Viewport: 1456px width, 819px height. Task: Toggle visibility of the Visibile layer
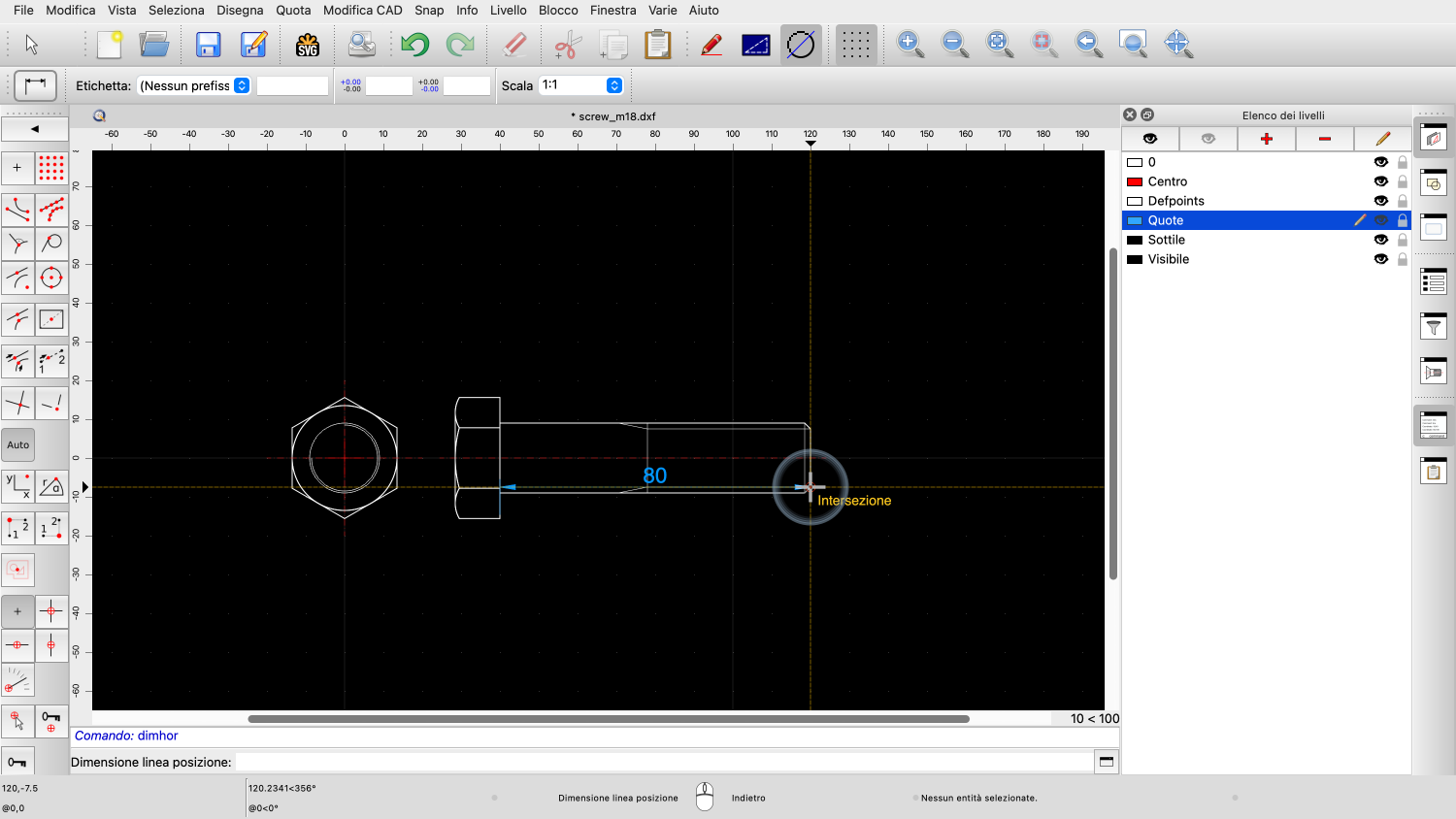click(x=1380, y=259)
